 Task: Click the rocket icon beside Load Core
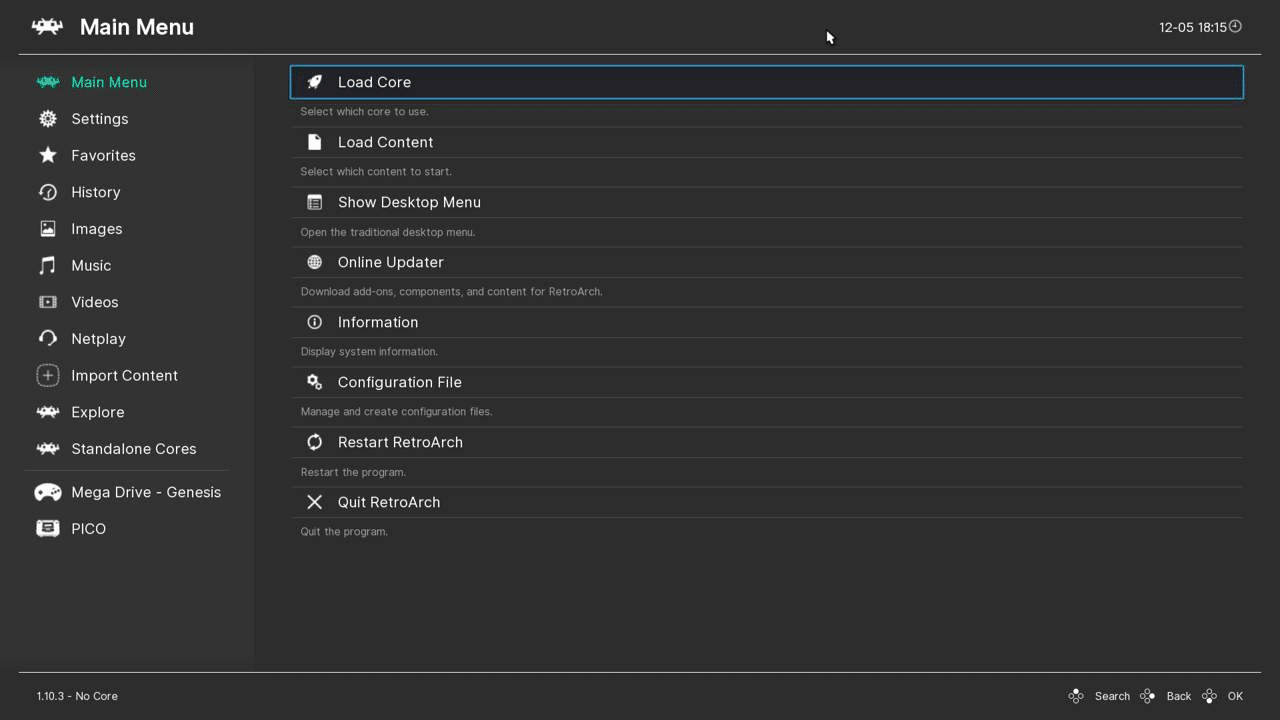pos(314,82)
